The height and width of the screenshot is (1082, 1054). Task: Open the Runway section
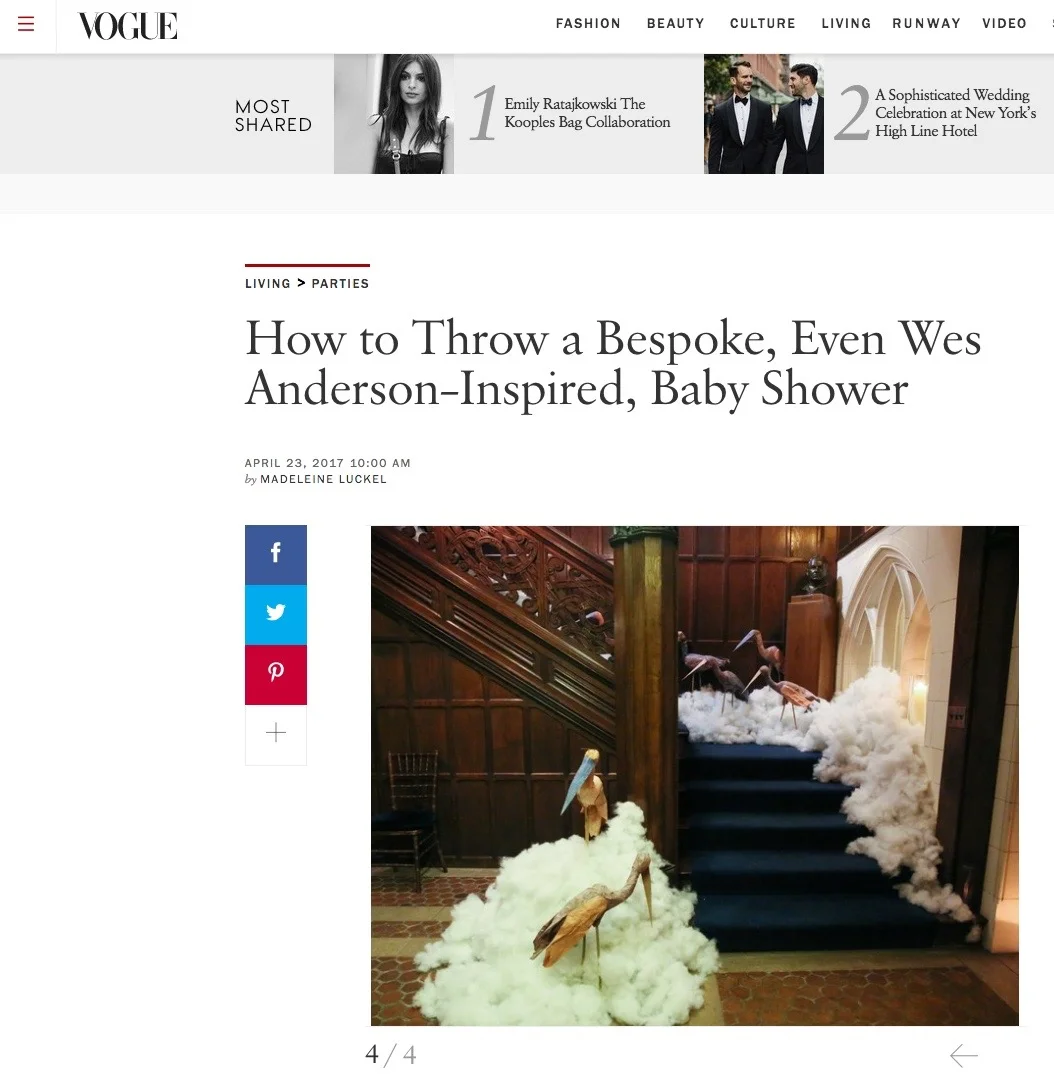926,23
